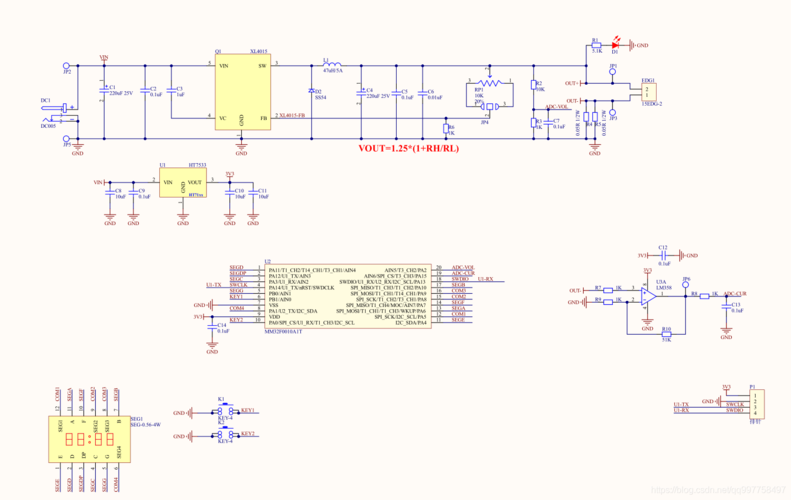Screen dimensions: 791x500
Task: Click the R10 51K feedback resistor
Action: click(x=666, y=334)
